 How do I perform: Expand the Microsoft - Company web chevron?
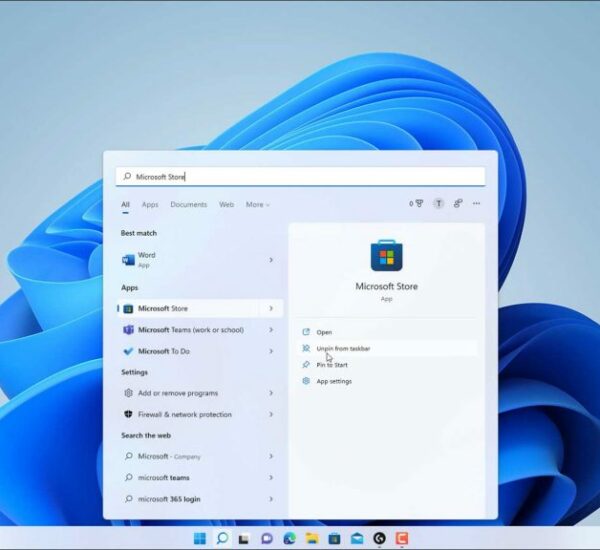(271, 456)
